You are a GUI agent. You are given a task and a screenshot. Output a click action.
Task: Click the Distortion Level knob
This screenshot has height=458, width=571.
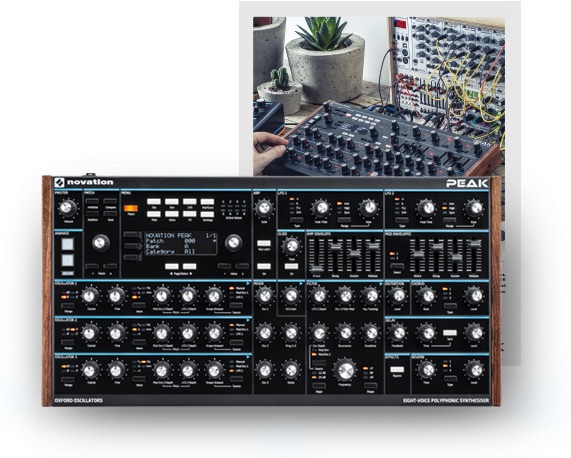tap(397, 296)
